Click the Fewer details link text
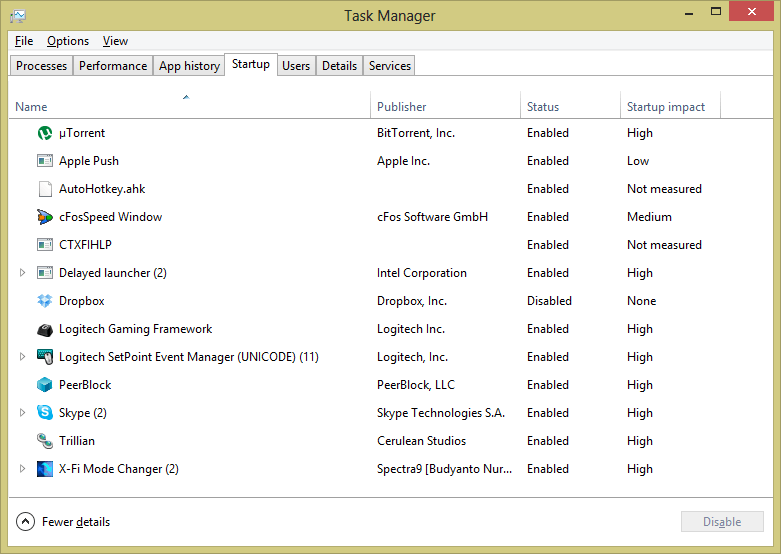 [76, 522]
